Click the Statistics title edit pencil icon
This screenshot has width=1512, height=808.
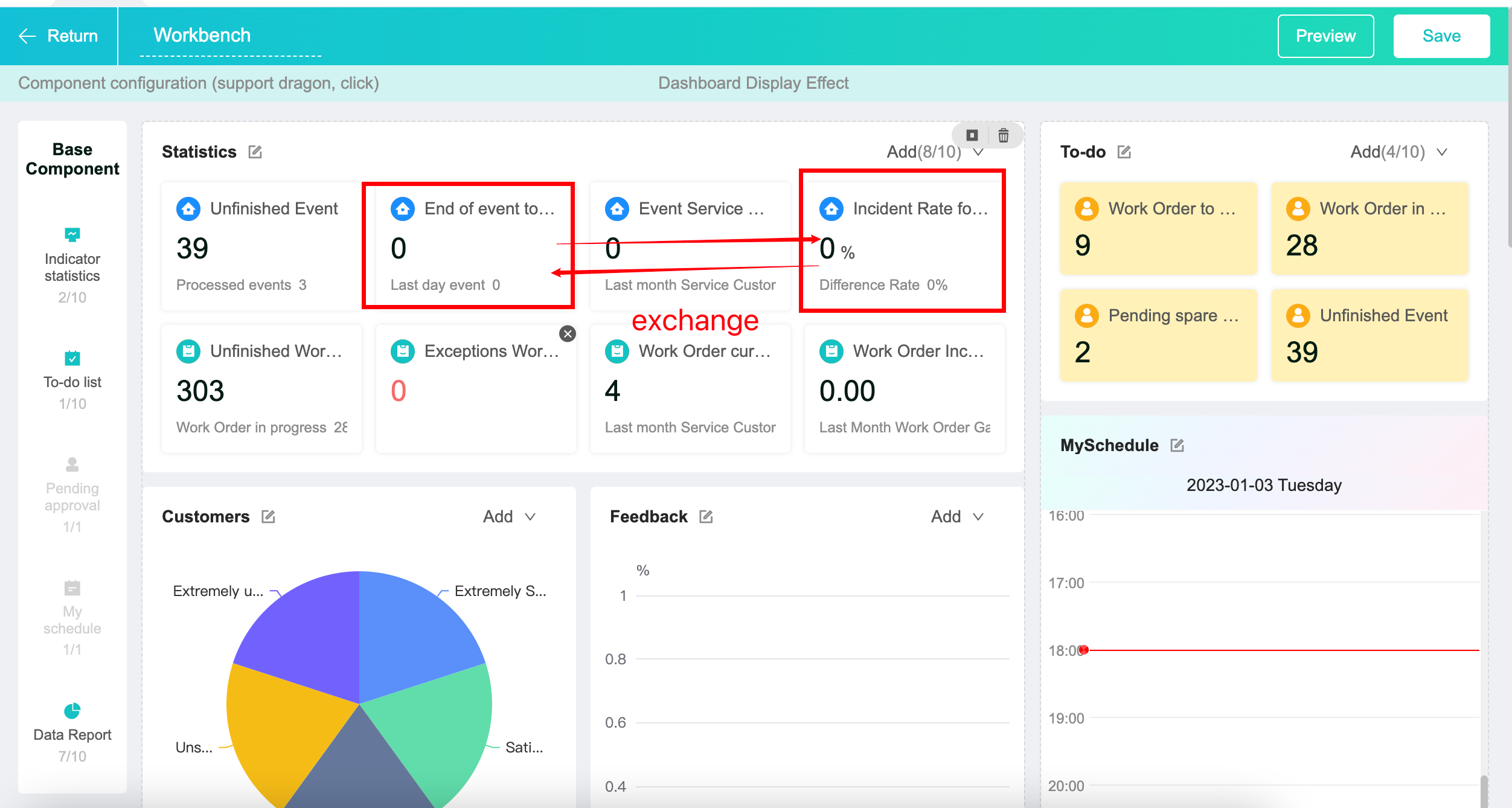point(255,152)
